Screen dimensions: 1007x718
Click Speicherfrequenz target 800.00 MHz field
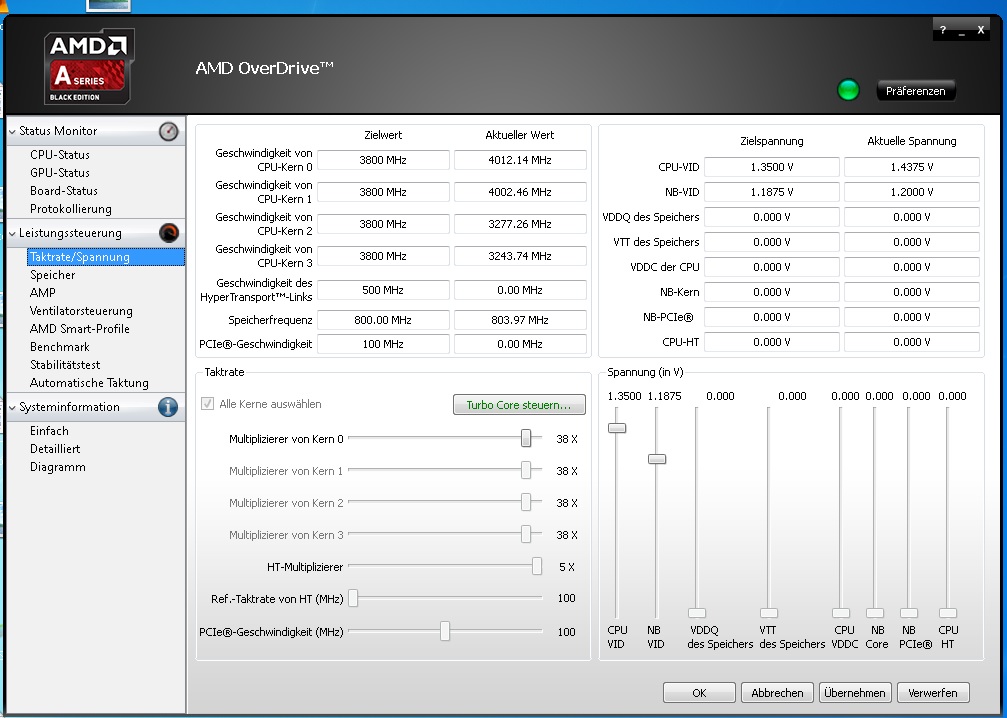383,320
